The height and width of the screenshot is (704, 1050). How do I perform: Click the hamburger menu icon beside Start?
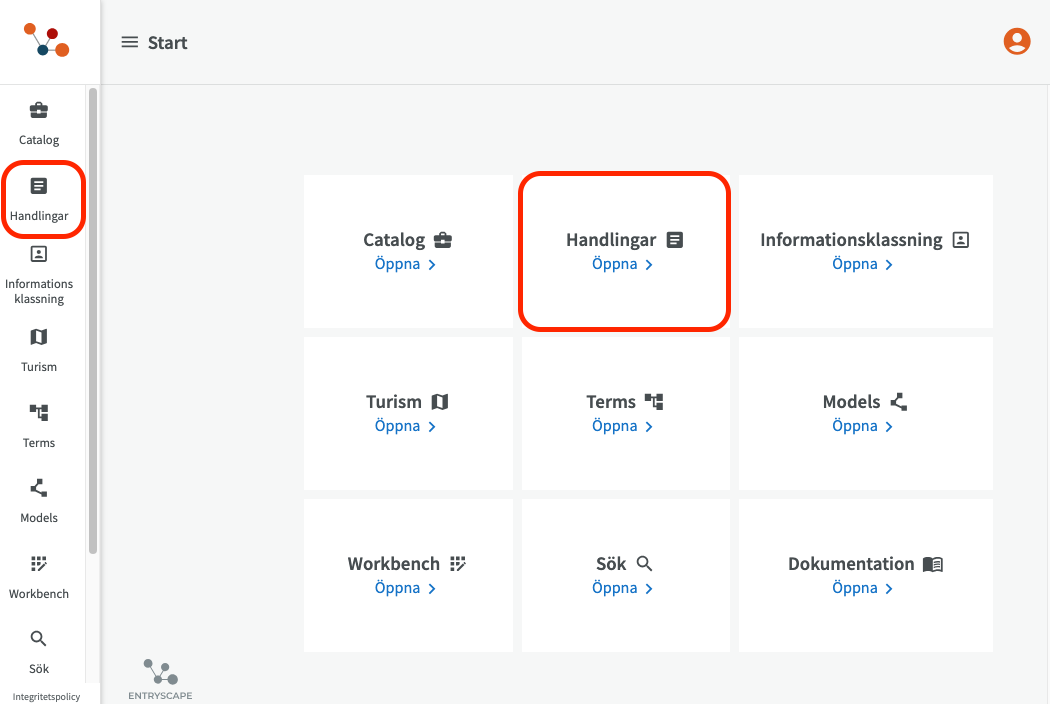coord(129,42)
